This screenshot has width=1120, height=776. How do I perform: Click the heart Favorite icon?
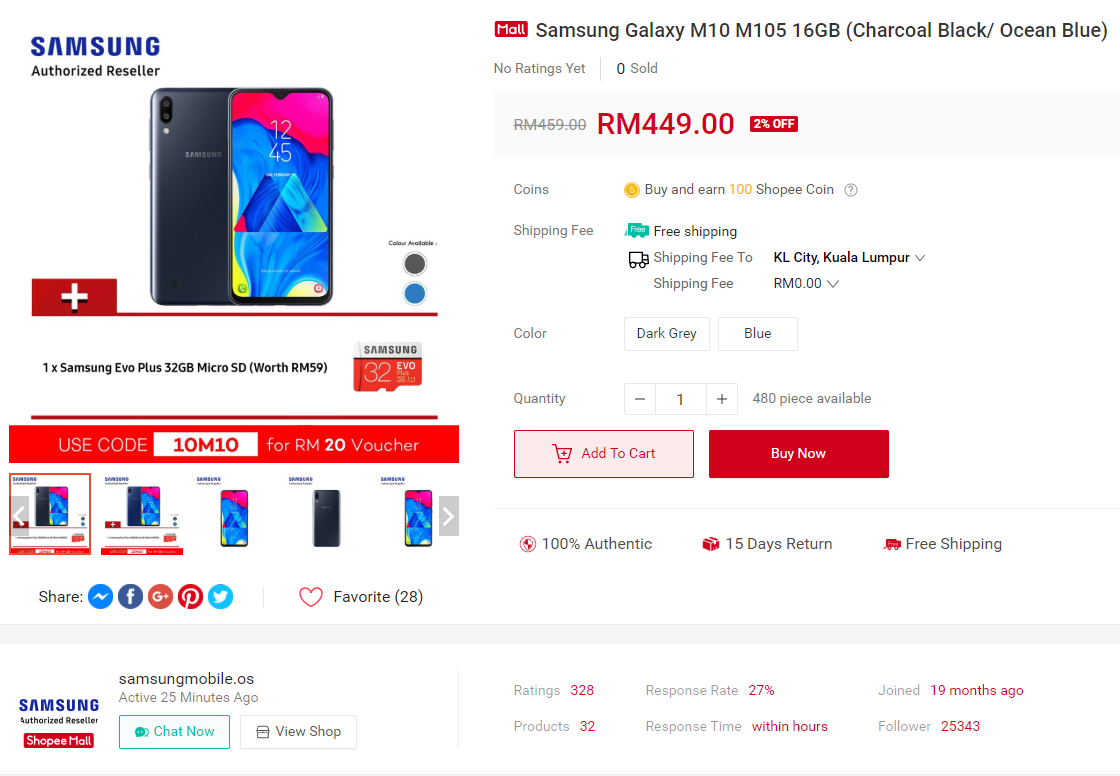[x=311, y=597]
